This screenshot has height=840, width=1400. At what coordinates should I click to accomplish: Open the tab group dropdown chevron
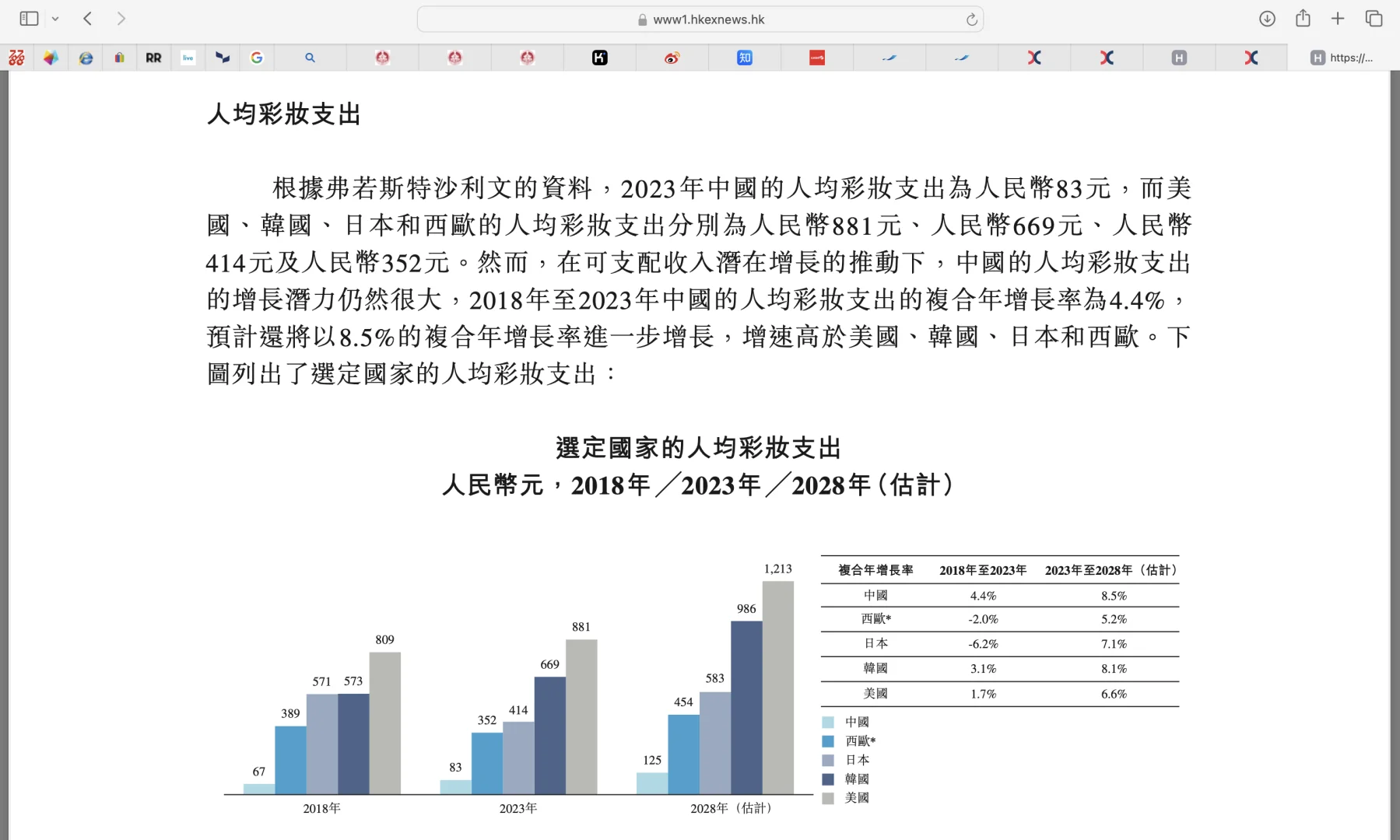coord(55,19)
